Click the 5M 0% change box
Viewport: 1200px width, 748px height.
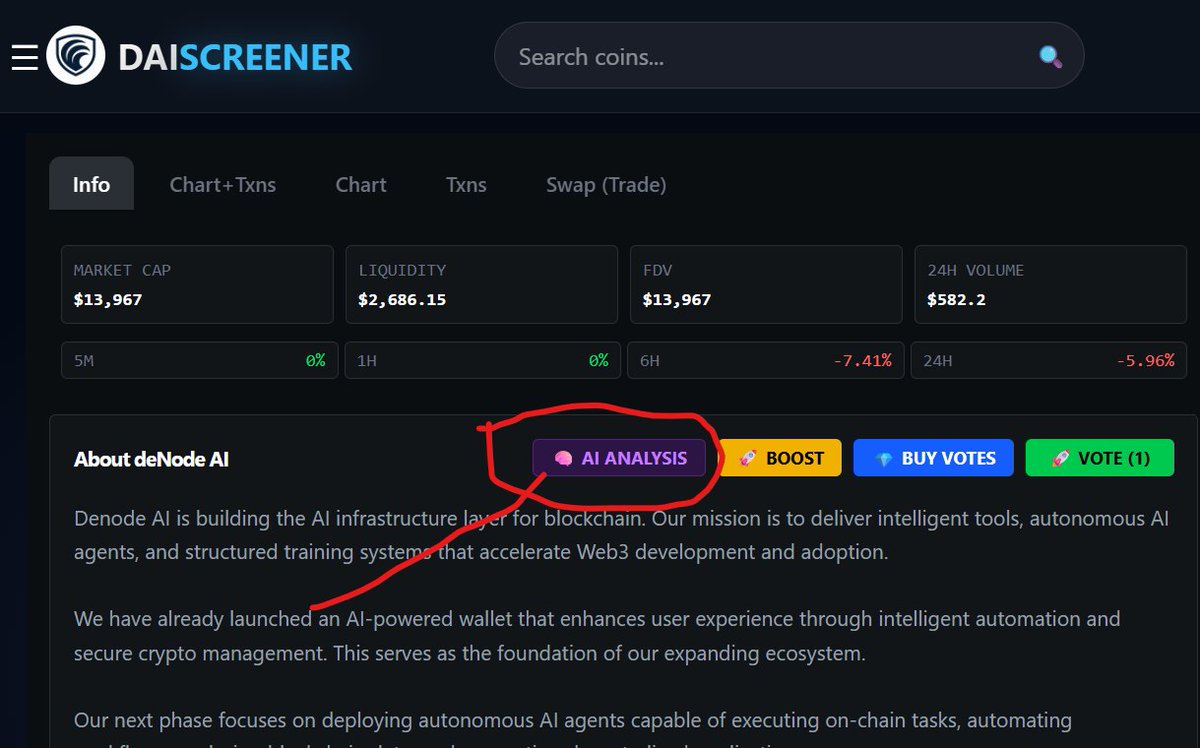198,360
